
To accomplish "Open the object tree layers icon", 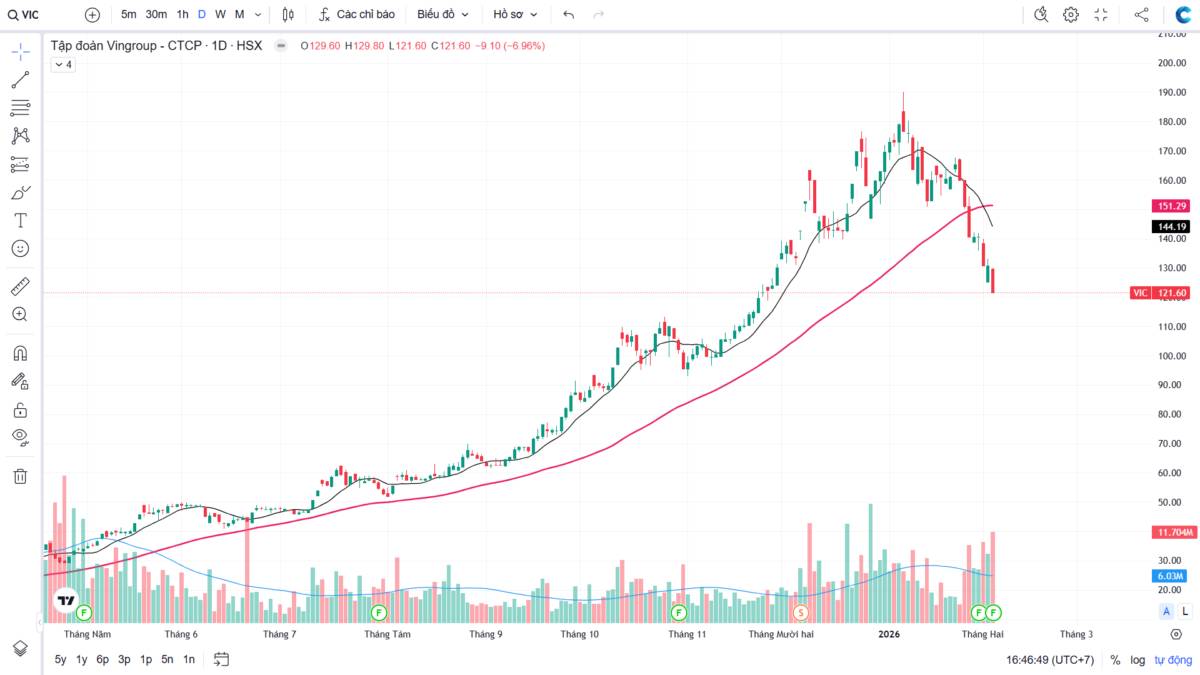I will tap(20, 648).
